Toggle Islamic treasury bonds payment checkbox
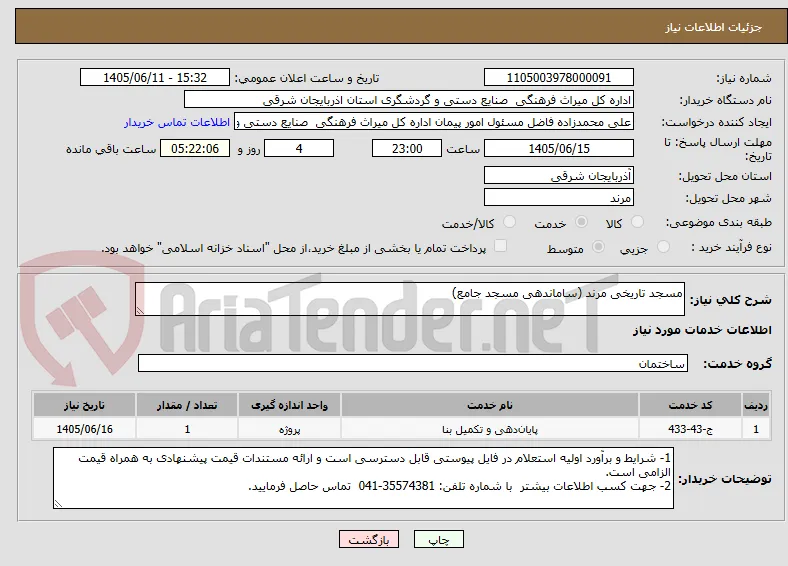This screenshot has width=788, height=566. click(x=501, y=246)
